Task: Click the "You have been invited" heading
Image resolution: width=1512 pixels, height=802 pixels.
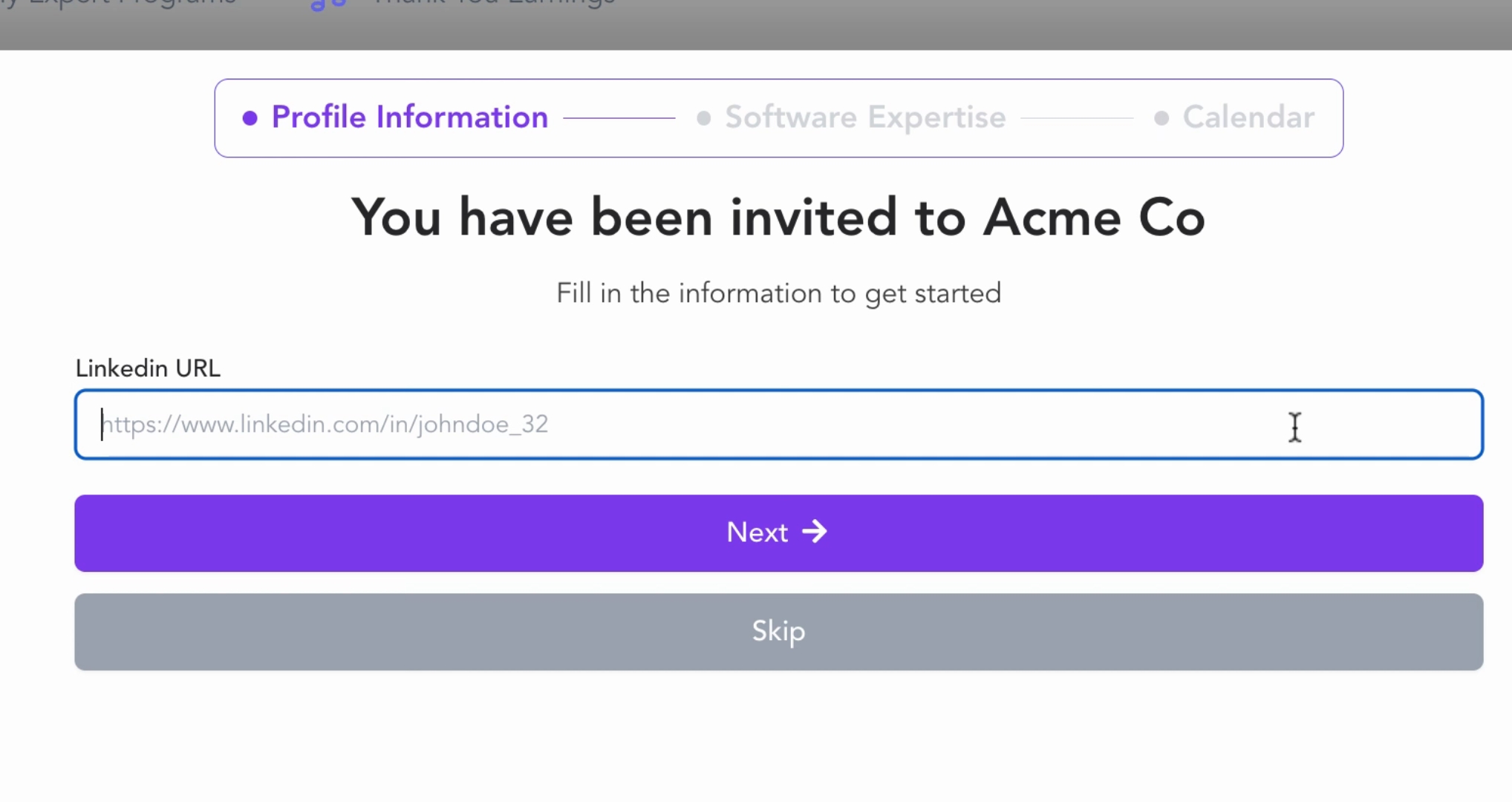Action: 778,218
